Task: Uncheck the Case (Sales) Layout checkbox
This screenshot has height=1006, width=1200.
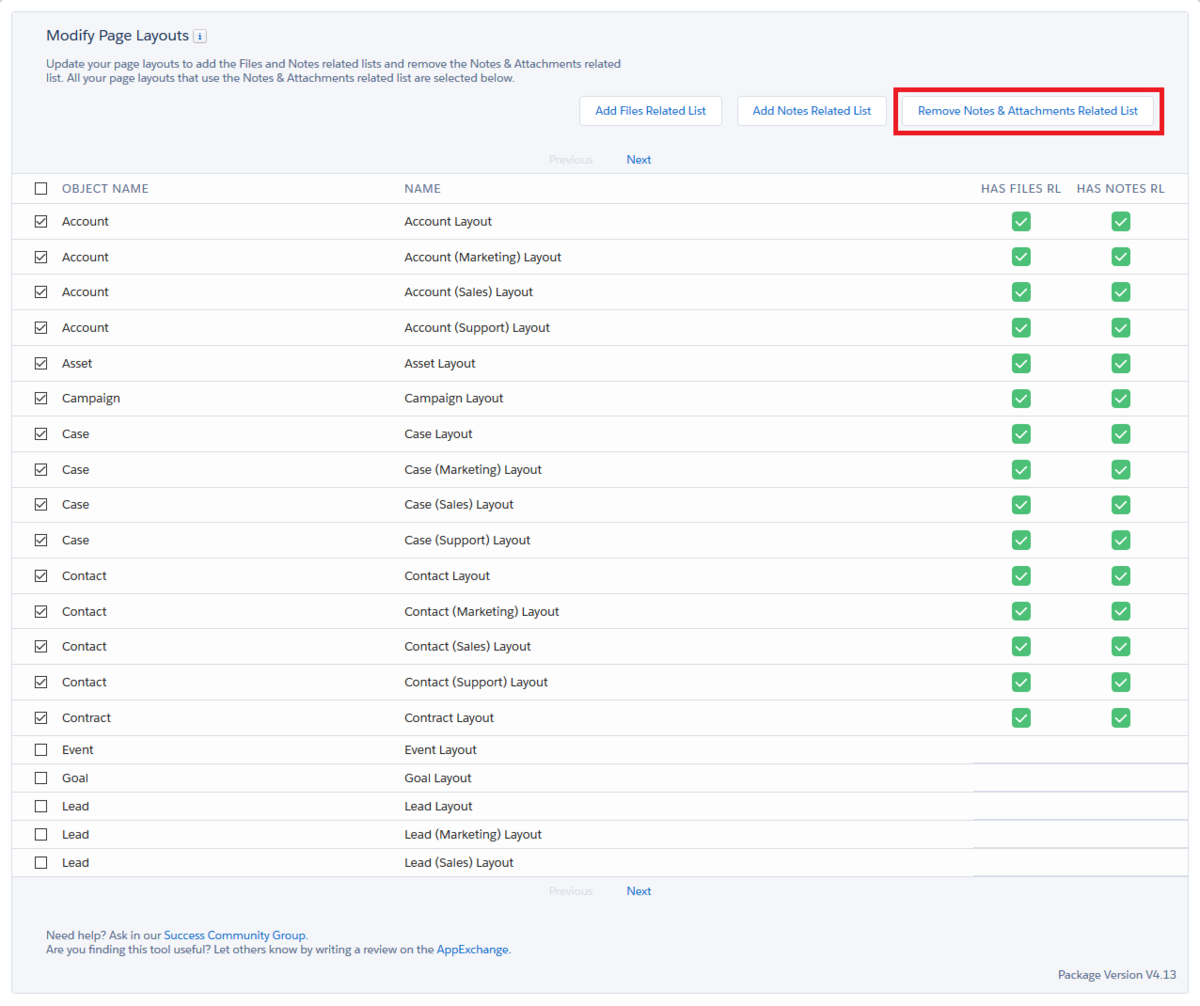Action: [41, 504]
